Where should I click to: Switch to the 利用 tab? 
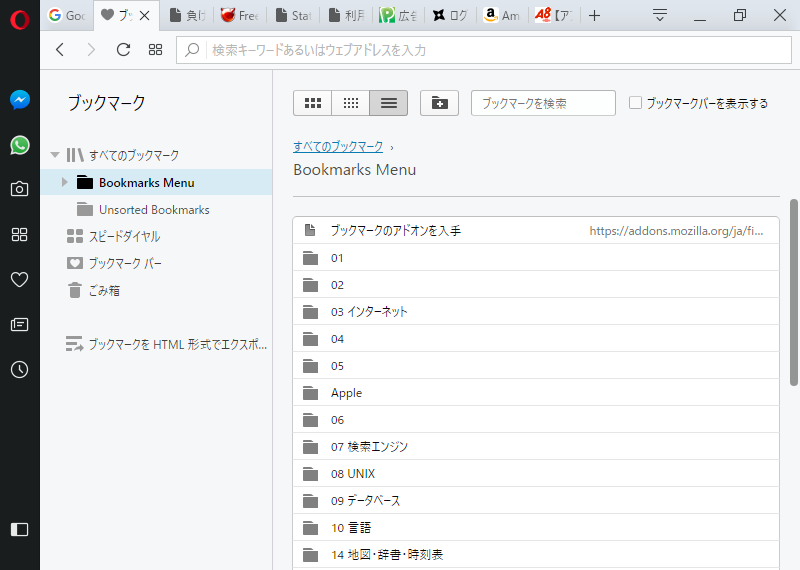coord(346,15)
